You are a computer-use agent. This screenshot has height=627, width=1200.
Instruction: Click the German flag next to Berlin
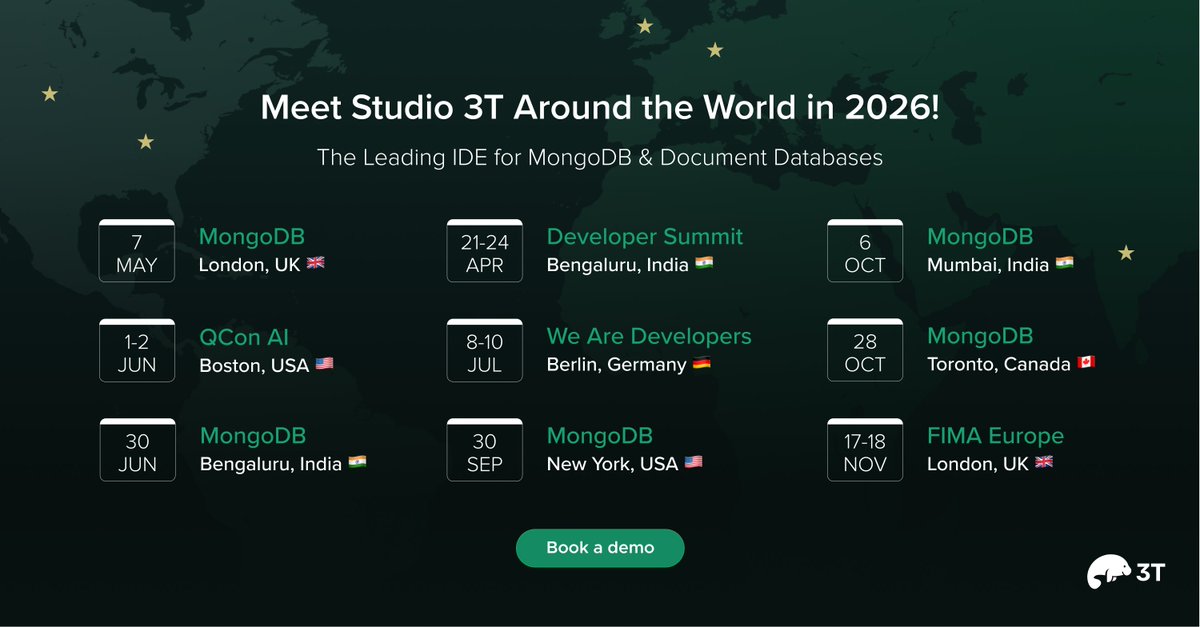(702, 364)
